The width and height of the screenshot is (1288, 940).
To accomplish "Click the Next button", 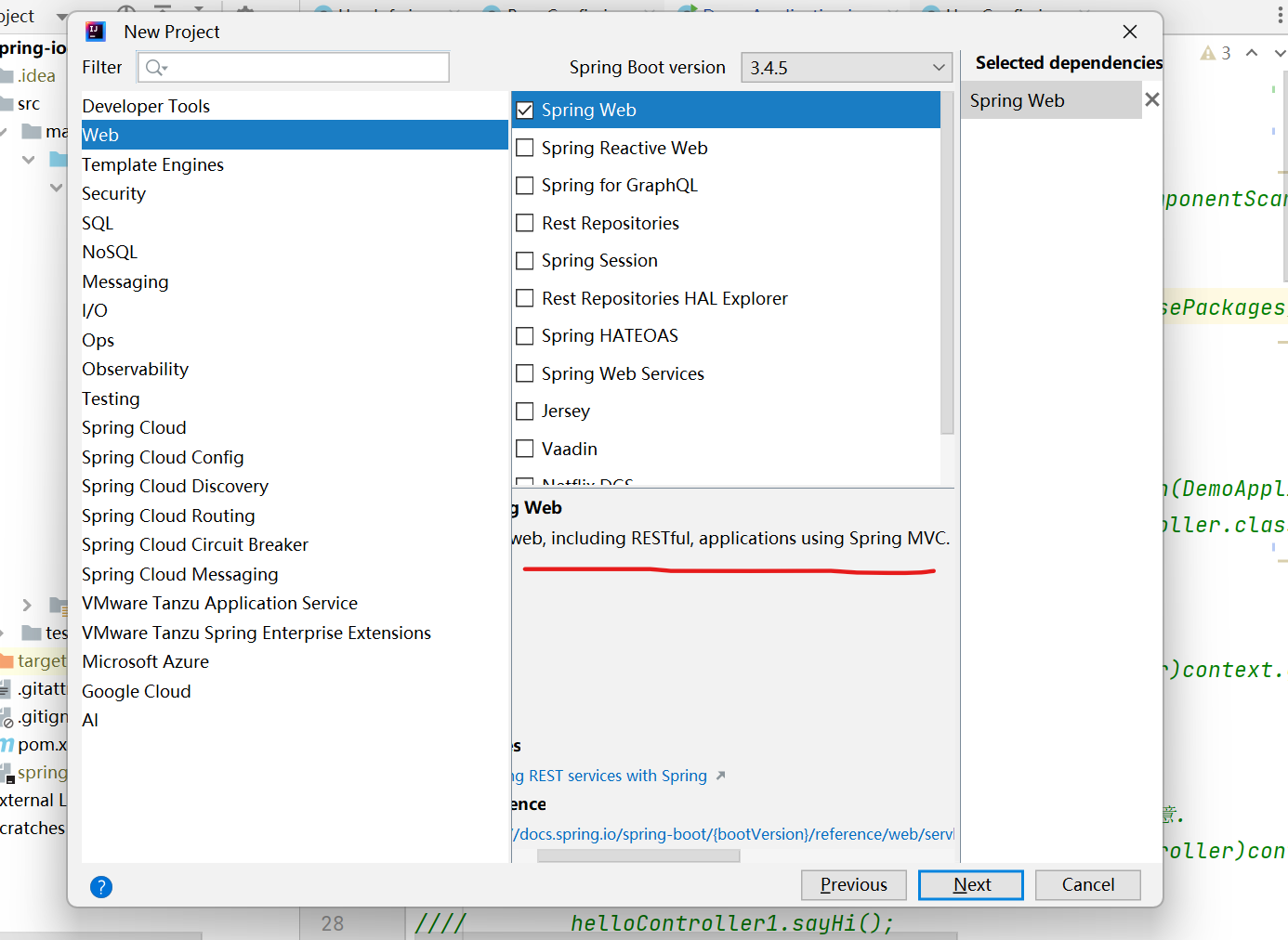I will pyautogui.click(x=971, y=884).
